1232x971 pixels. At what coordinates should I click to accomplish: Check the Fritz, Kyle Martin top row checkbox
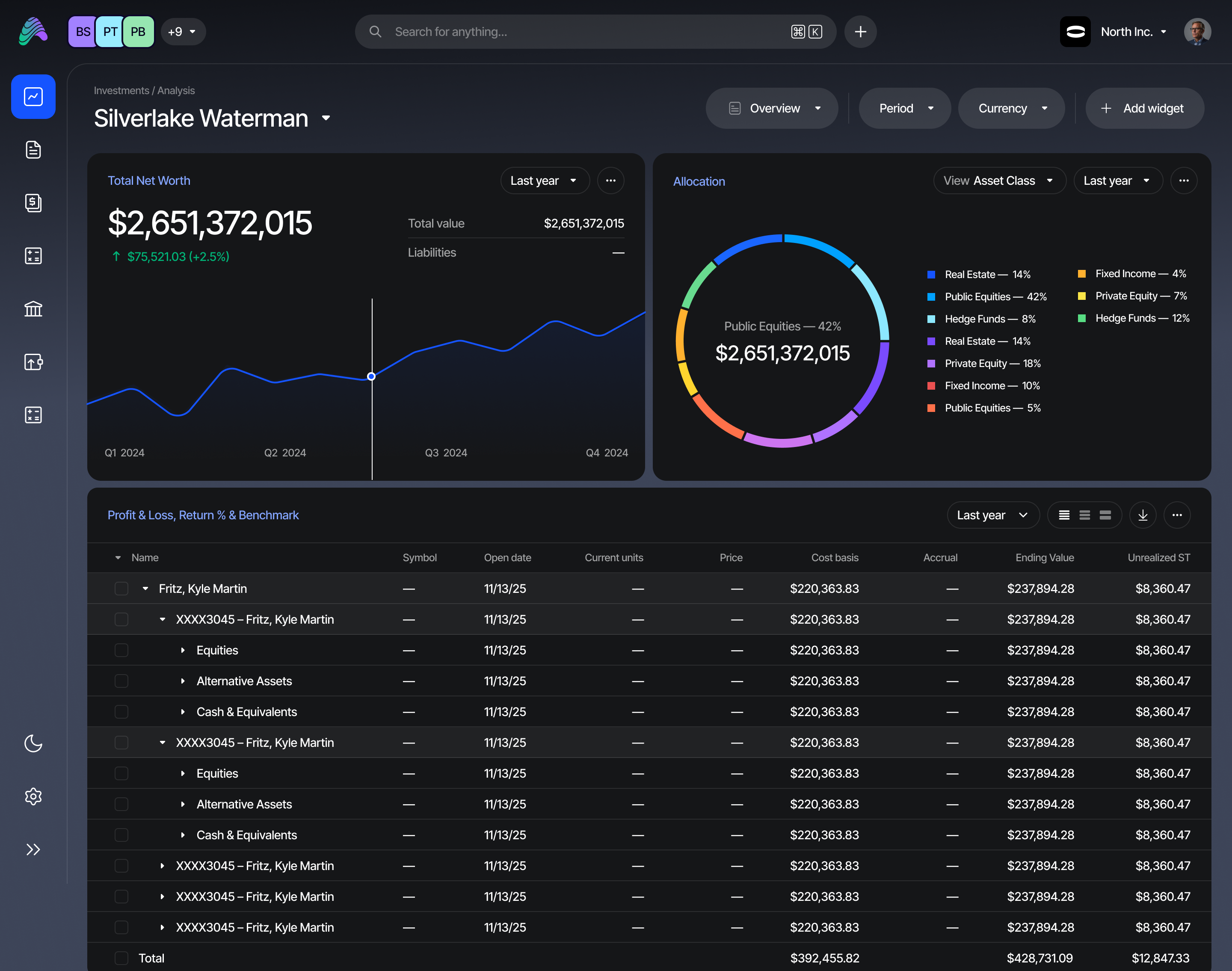click(121, 589)
